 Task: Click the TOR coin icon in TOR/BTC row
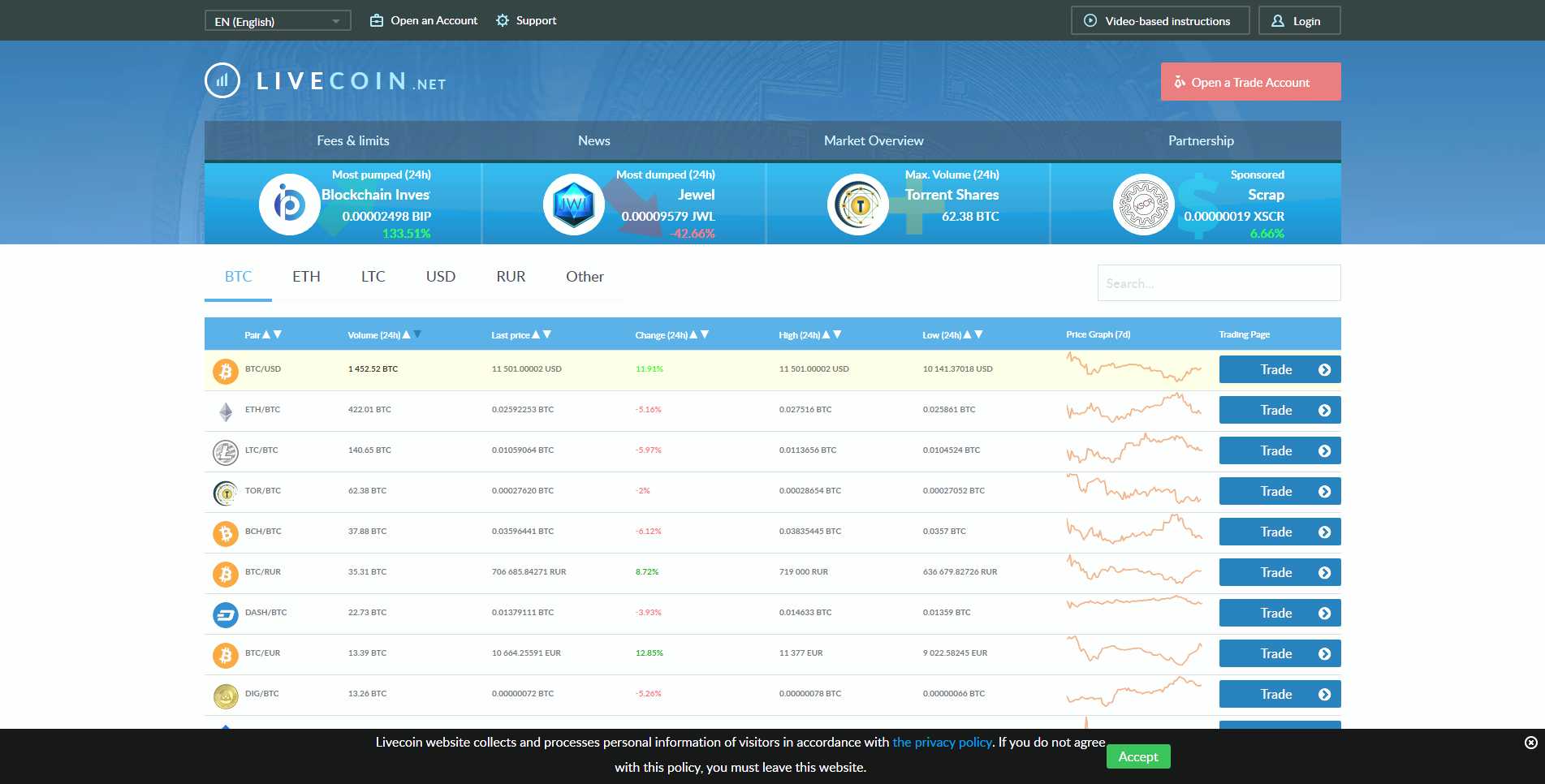(x=226, y=493)
